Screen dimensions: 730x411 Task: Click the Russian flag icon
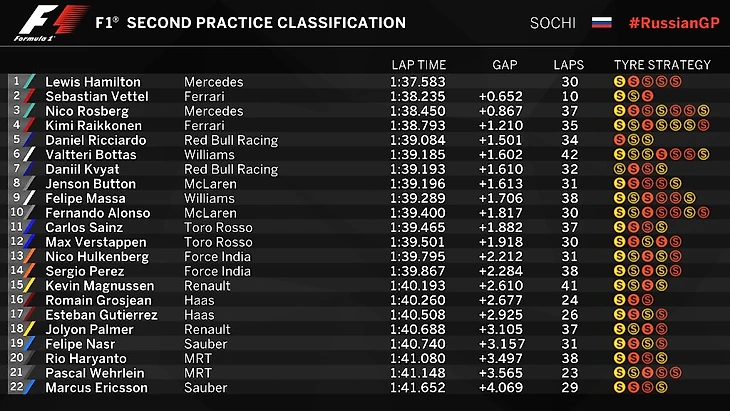(x=601, y=22)
